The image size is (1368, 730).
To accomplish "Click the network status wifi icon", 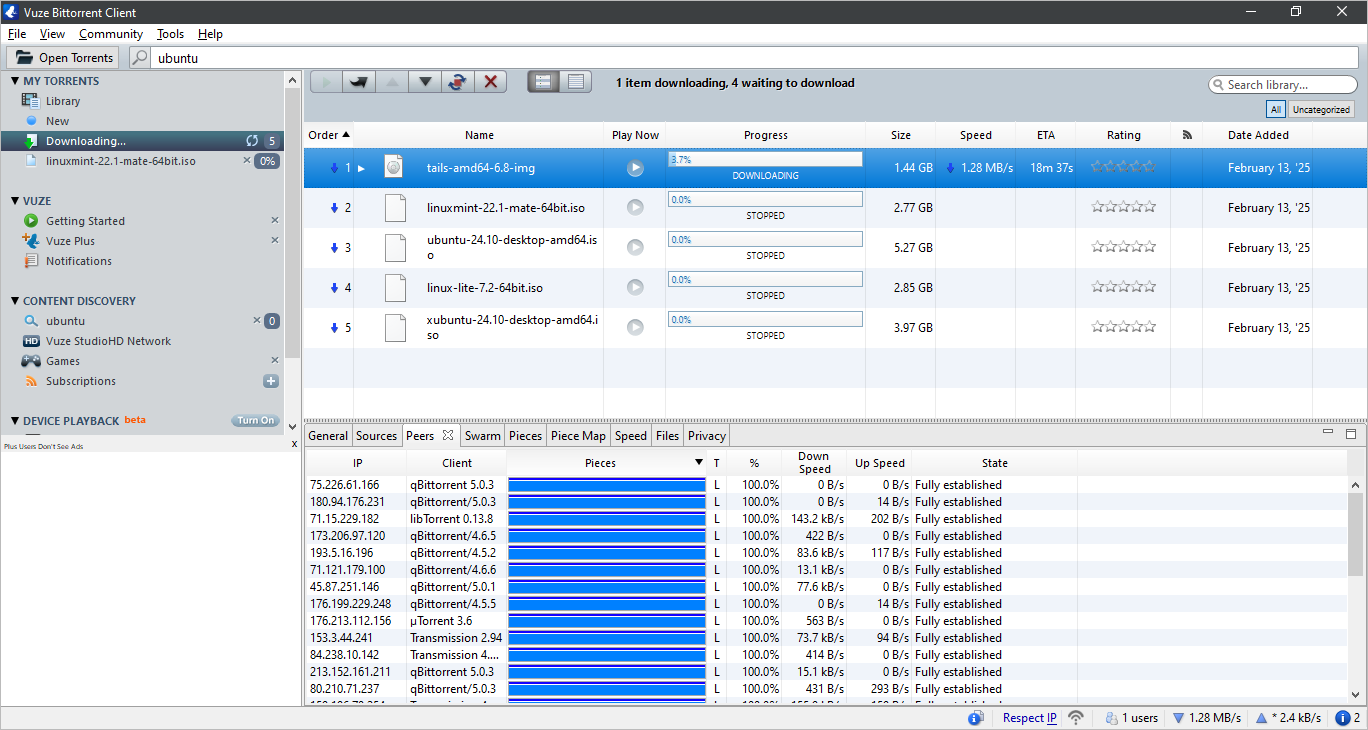I will click(1076, 718).
